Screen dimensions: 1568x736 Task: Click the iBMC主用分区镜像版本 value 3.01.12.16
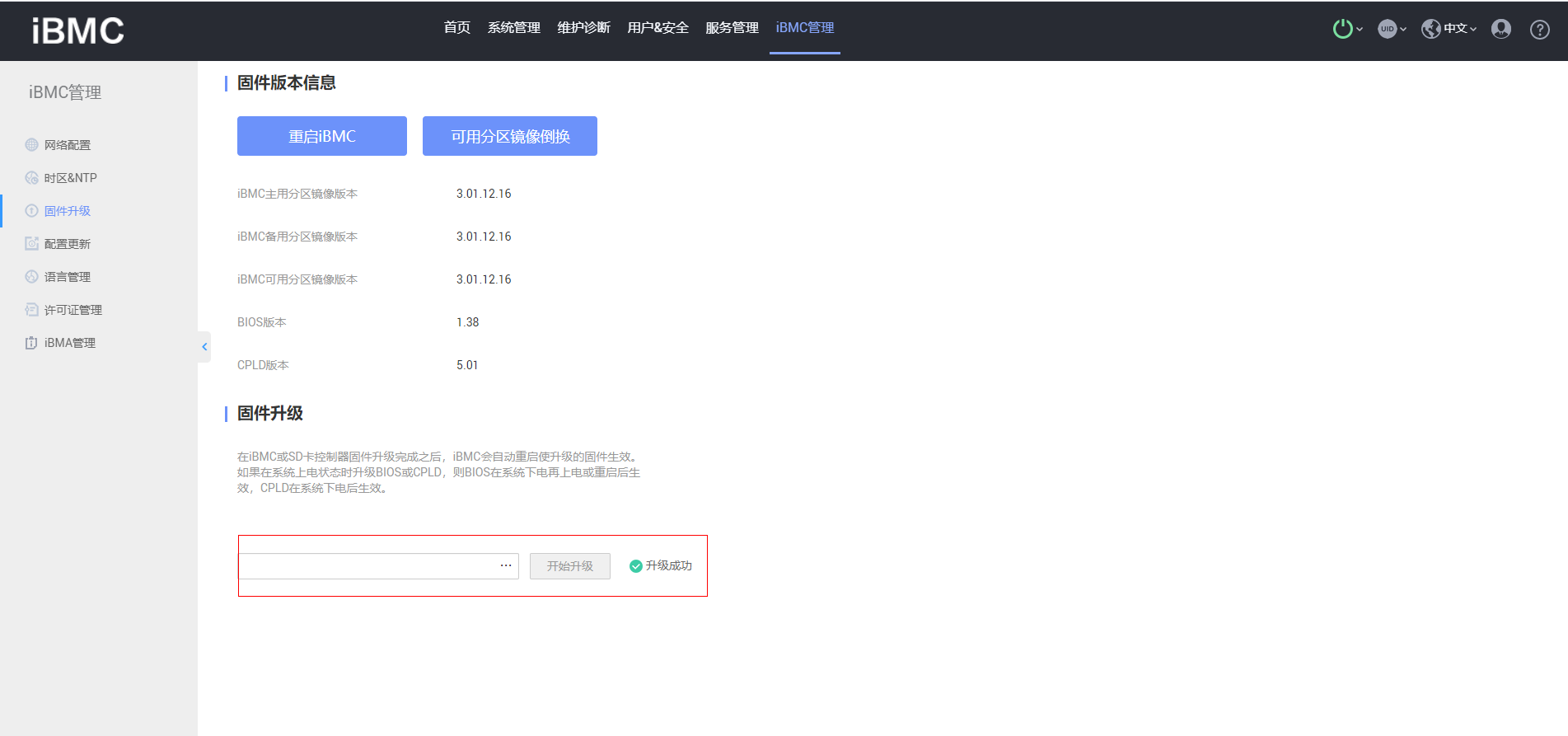tap(484, 194)
